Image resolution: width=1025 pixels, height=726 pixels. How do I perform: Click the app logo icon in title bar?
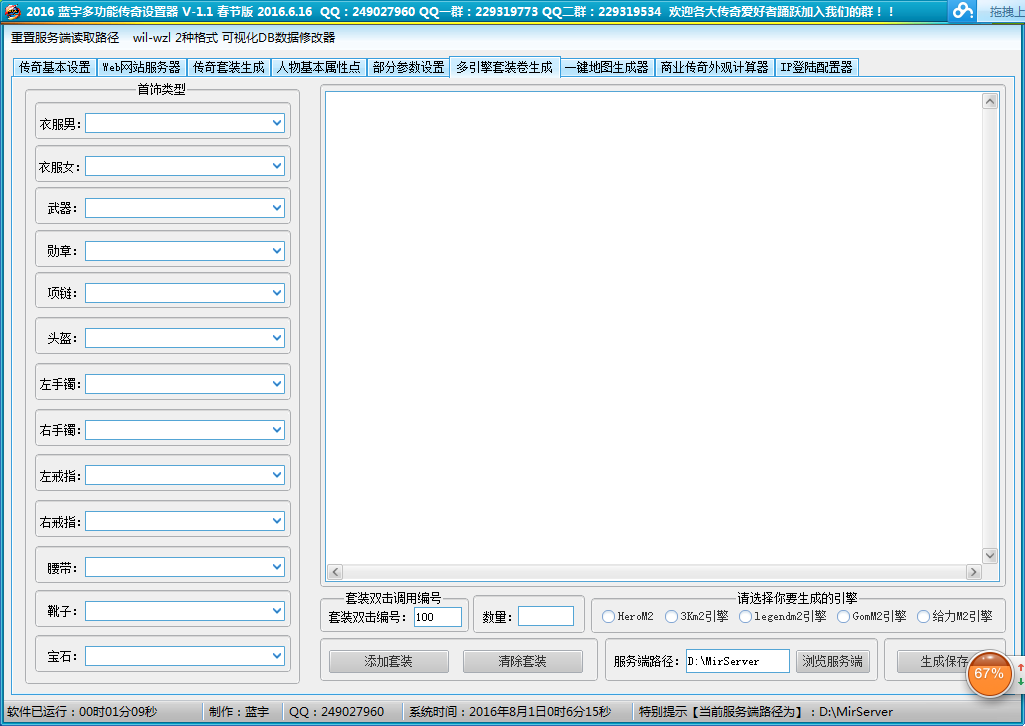click(x=12, y=11)
